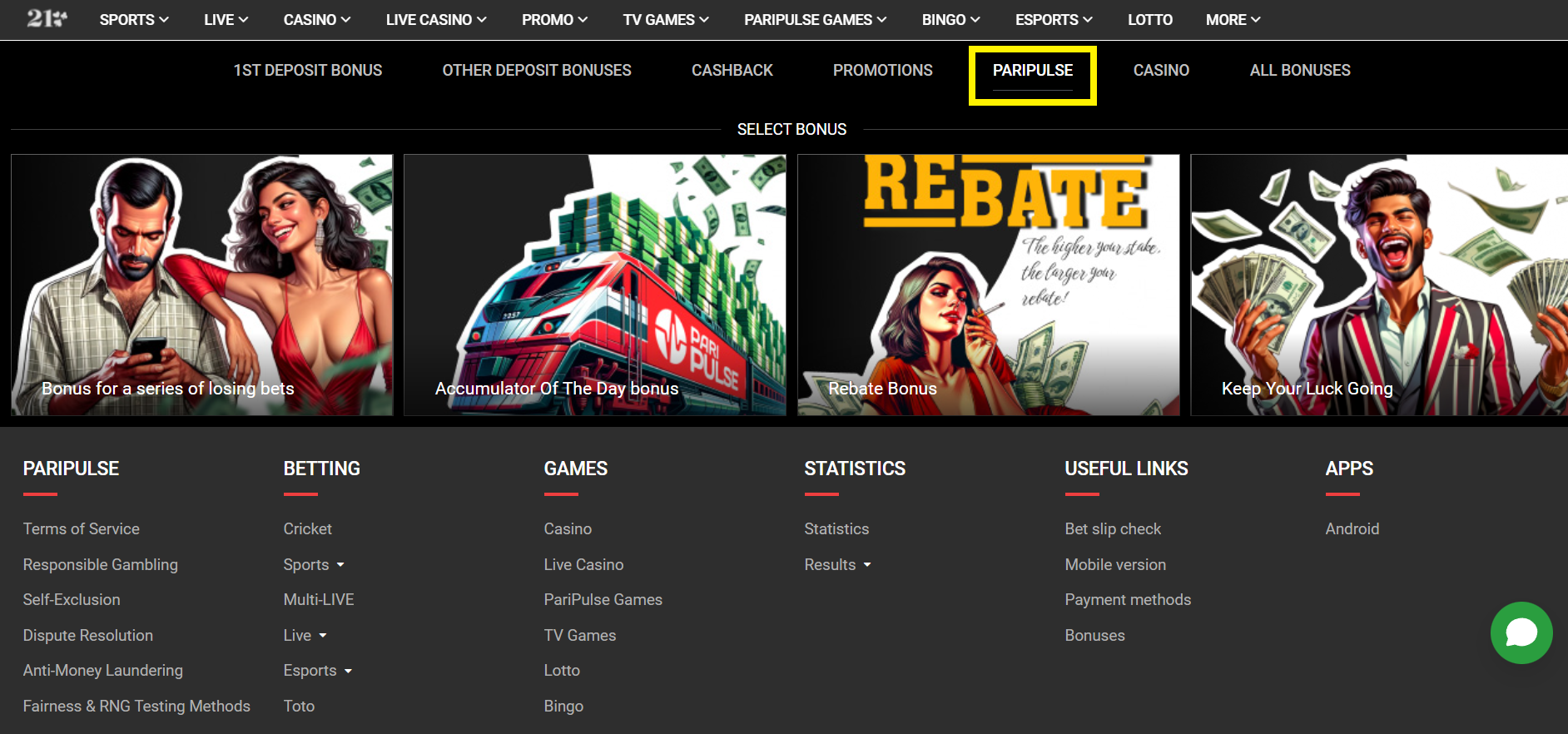This screenshot has width=1568, height=734.
Task: Expand the Esports footer submenu
Action: tap(318, 671)
